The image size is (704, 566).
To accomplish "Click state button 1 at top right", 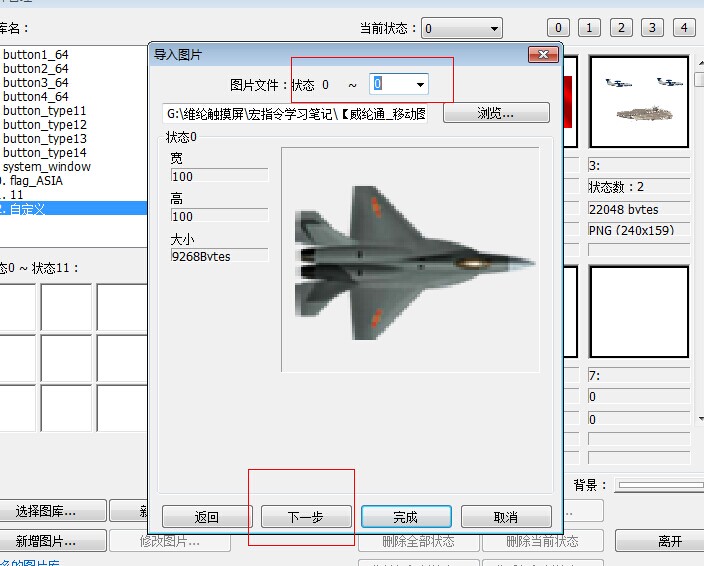I will [x=590, y=28].
